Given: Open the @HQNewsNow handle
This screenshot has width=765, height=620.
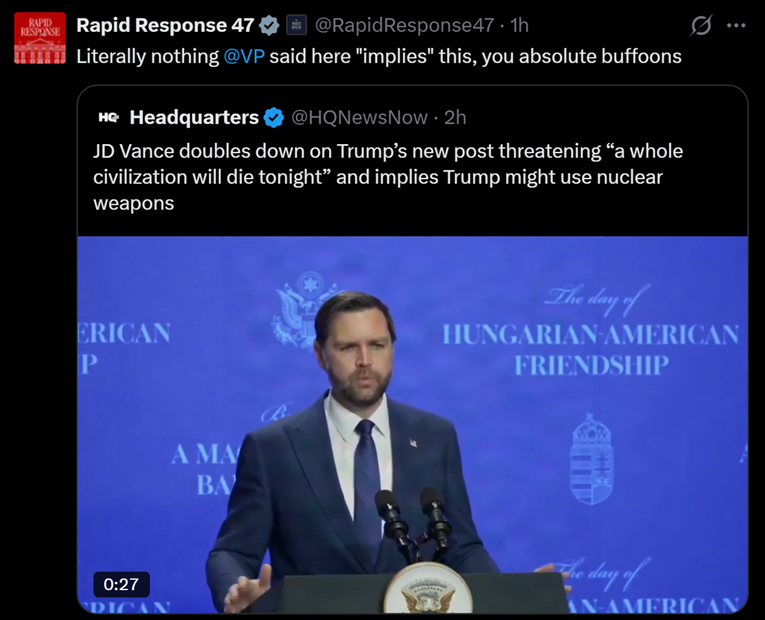Looking at the screenshot, I should point(359,118).
